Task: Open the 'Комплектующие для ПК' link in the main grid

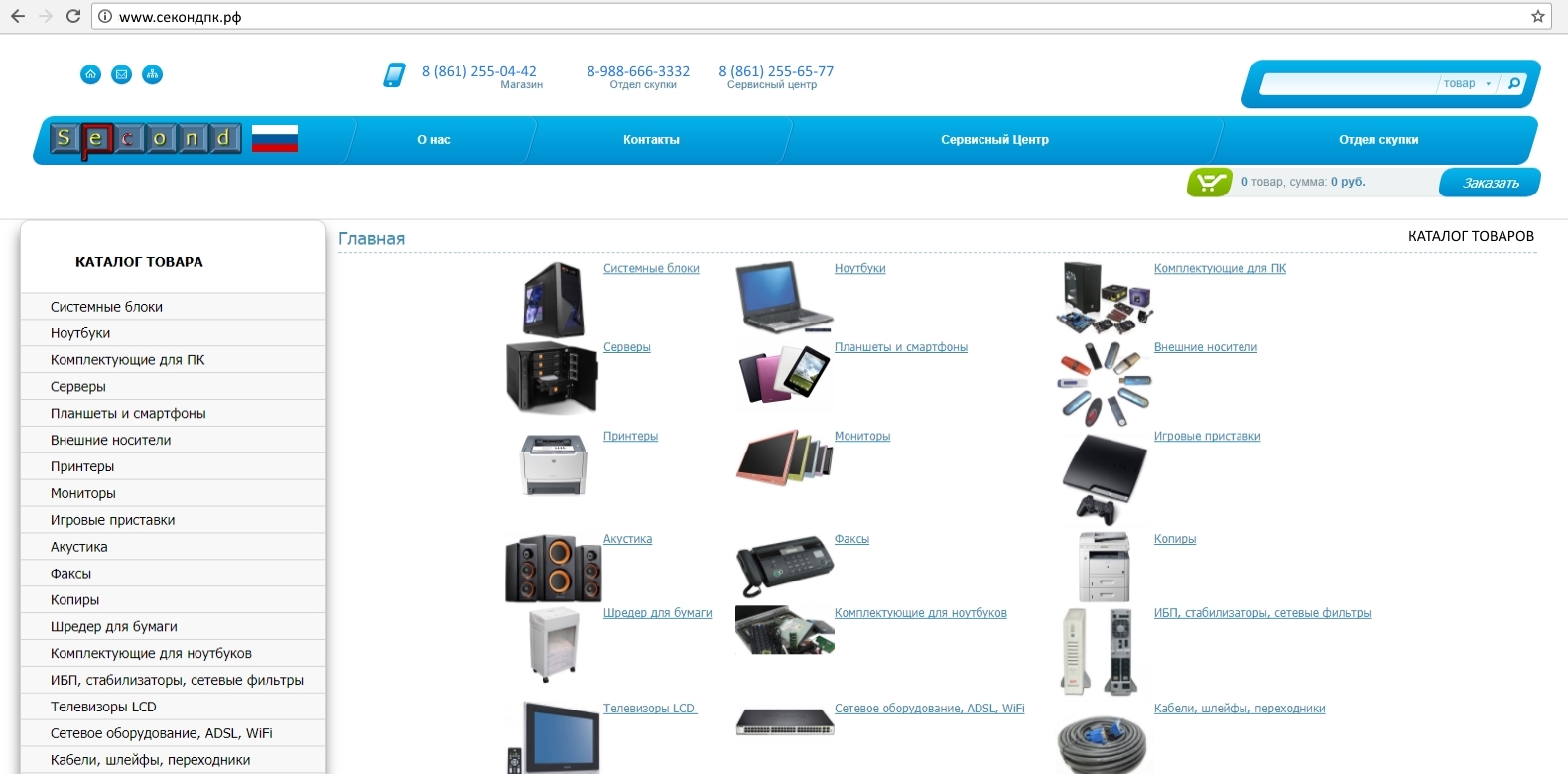Action: [x=1220, y=268]
